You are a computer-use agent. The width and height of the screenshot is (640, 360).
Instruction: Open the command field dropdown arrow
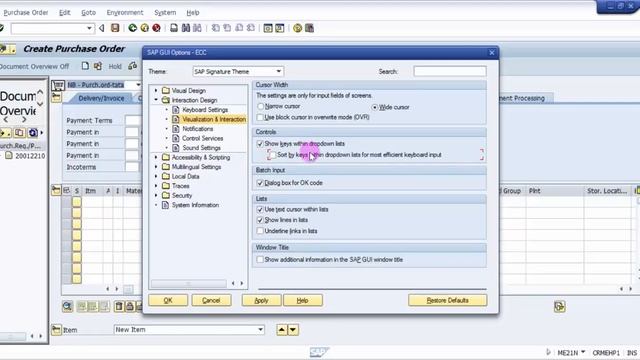click(x=89, y=28)
